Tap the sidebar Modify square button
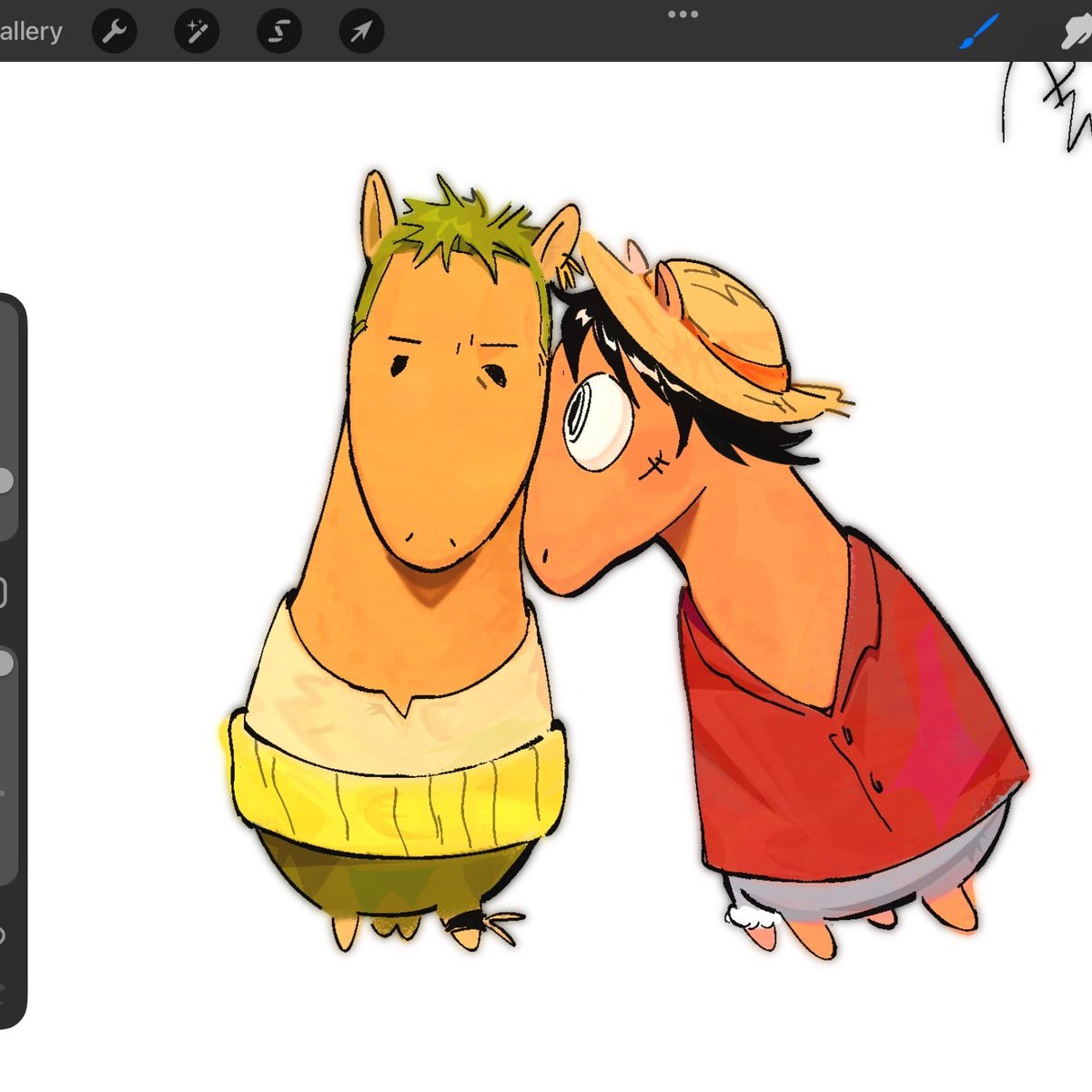Screen dimensions: 1092x1092 coord(3,592)
